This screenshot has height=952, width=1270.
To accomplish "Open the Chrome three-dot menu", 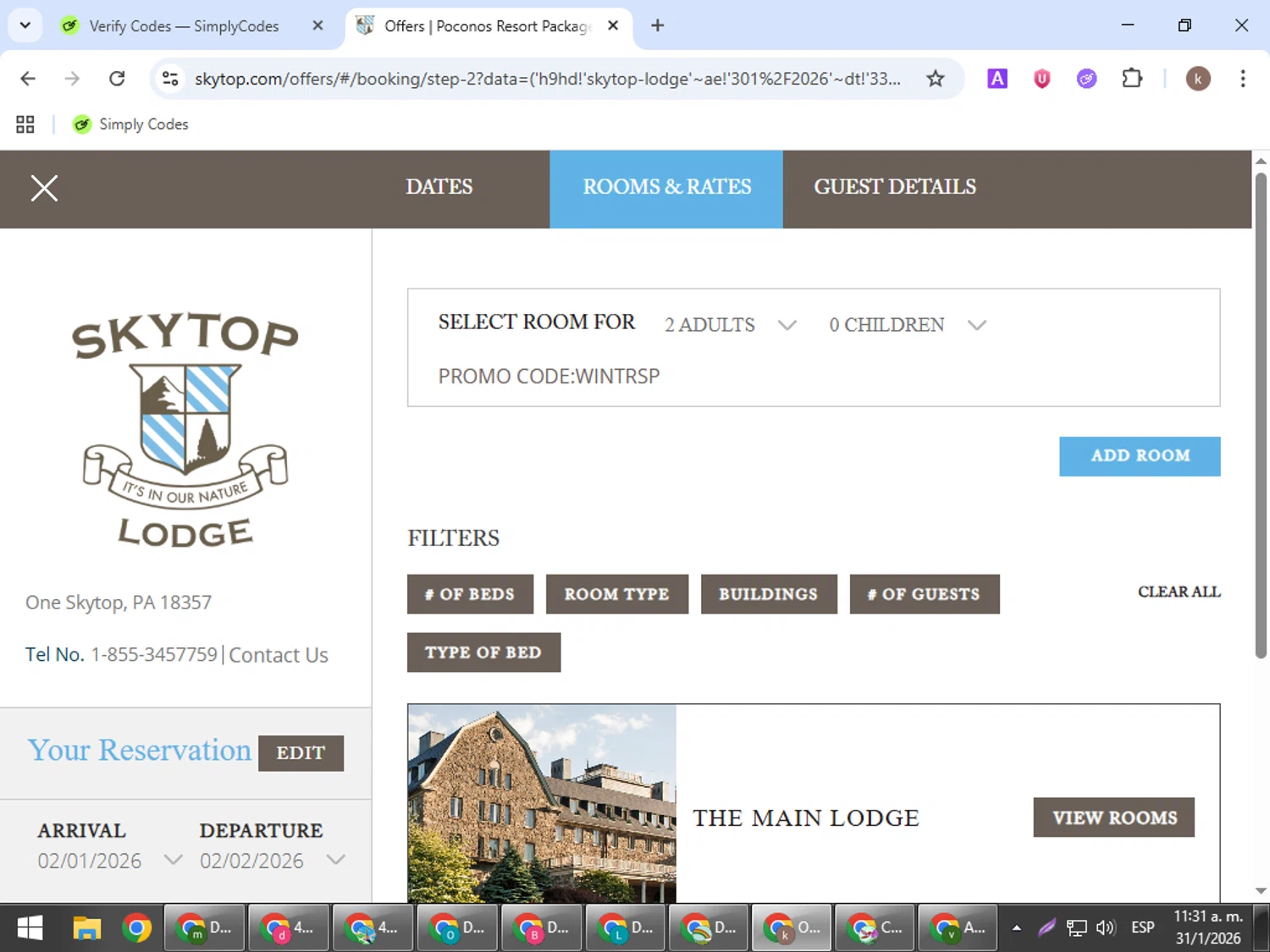I will 1242,79.
